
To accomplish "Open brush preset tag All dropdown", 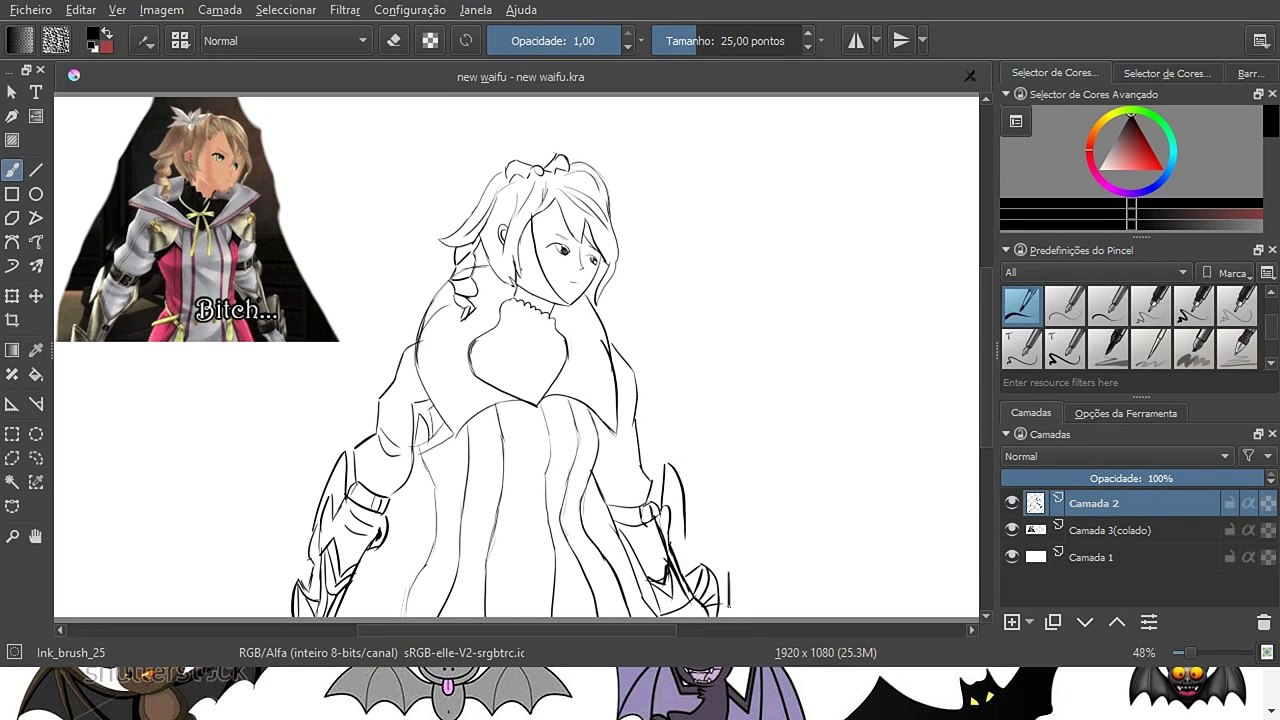I will (1096, 272).
